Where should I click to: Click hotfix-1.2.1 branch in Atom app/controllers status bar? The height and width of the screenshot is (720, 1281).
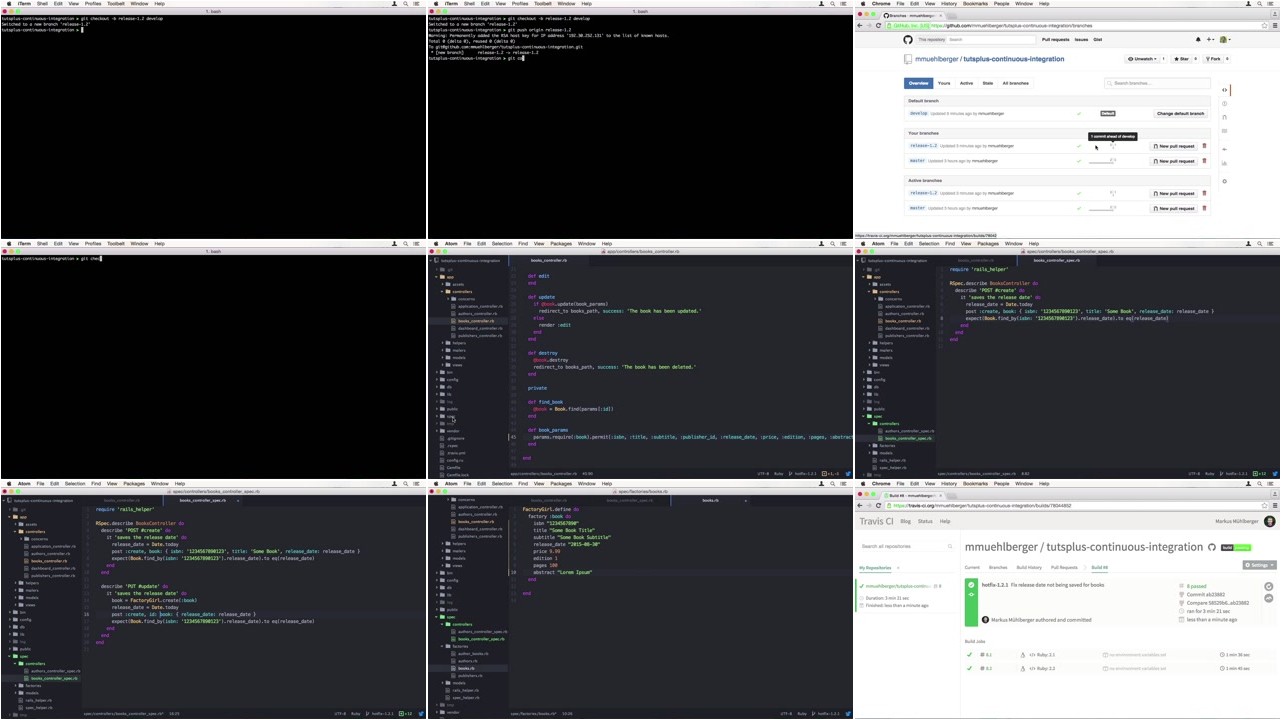click(803, 474)
